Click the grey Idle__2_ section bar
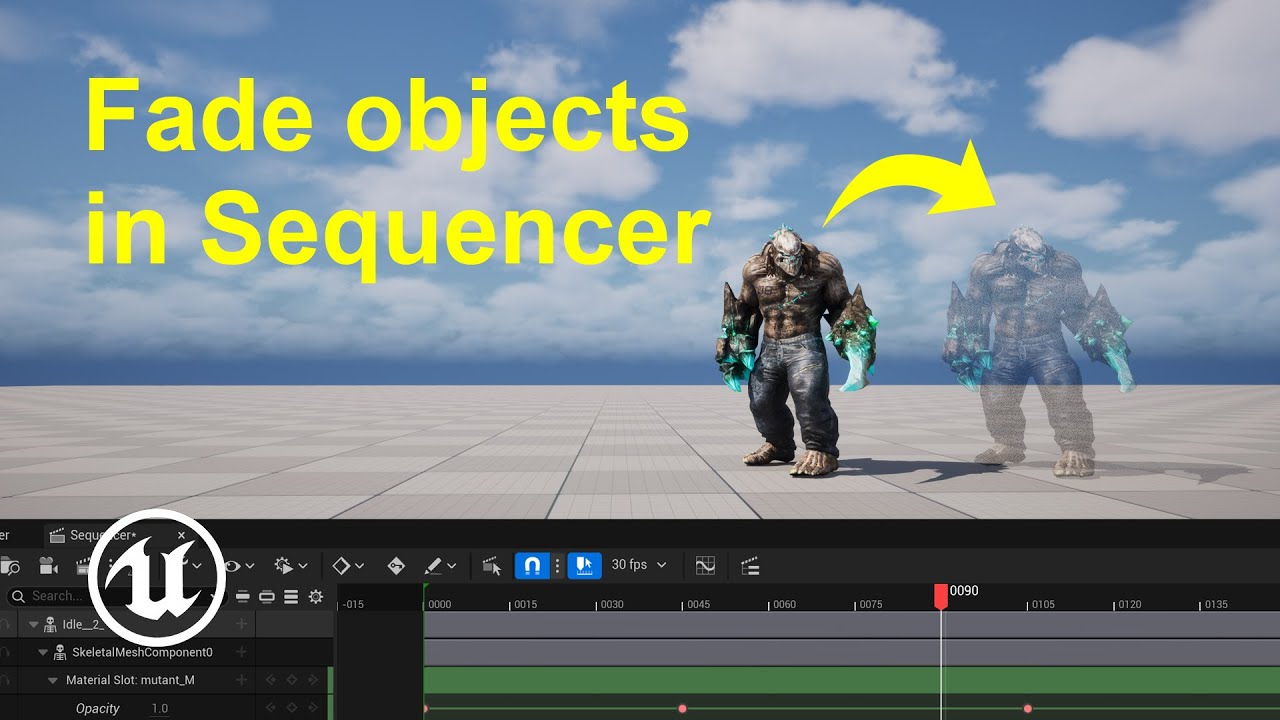Screen dimensions: 1280x720 pos(852,625)
